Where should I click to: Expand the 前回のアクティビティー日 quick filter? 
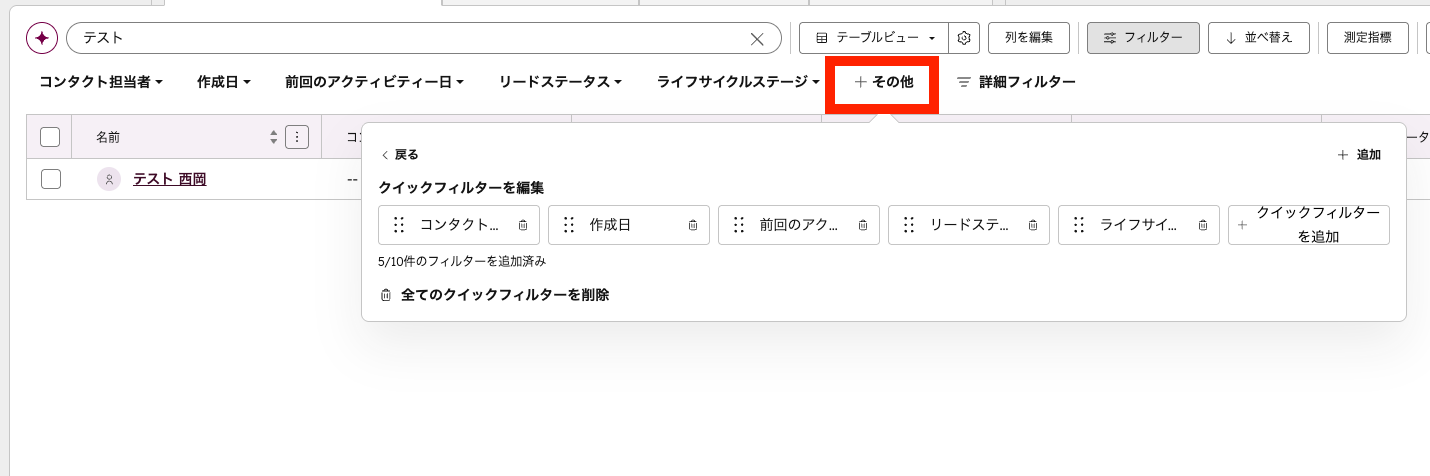point(374,82)
